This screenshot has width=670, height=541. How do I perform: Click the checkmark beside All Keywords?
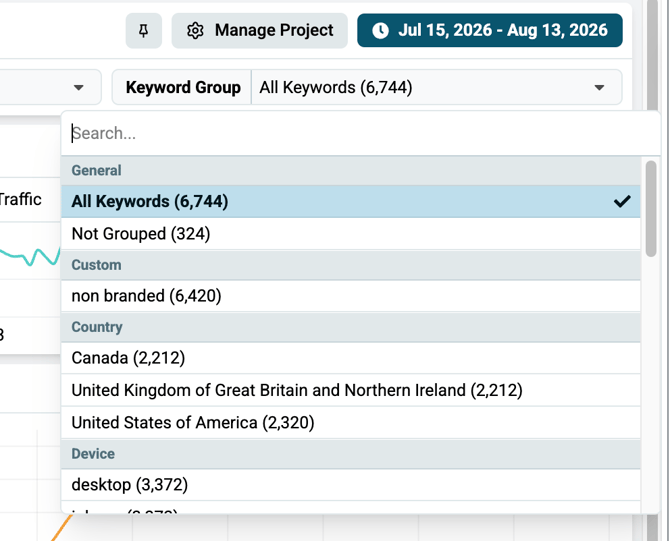[x=622, y=201]
